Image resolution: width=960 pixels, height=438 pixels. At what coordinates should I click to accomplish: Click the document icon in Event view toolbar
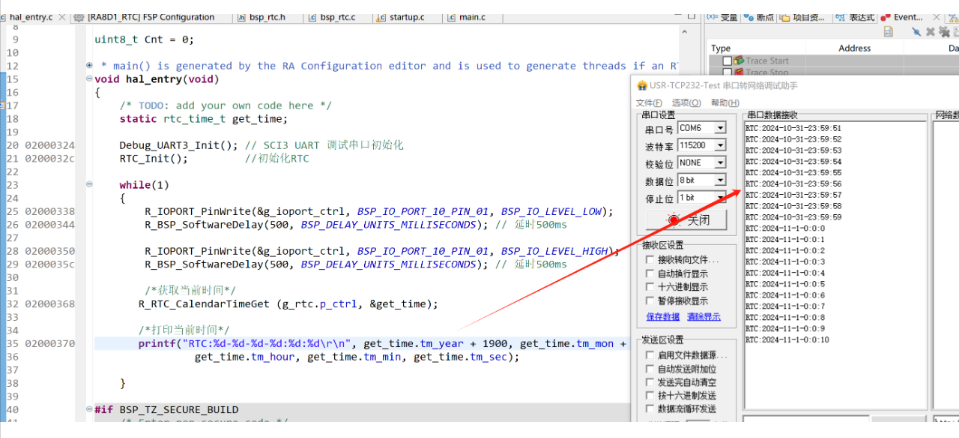pyautogui.click(x=888, y=31)
